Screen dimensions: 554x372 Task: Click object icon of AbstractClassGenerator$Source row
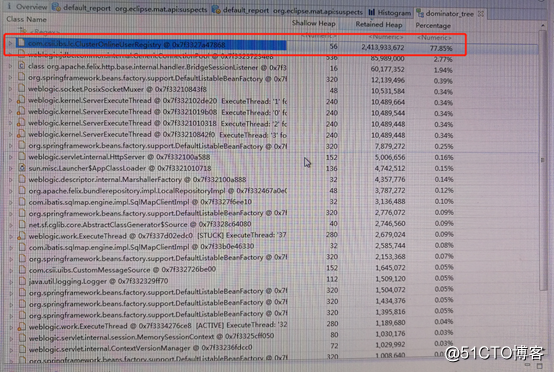tap(22, 224)
